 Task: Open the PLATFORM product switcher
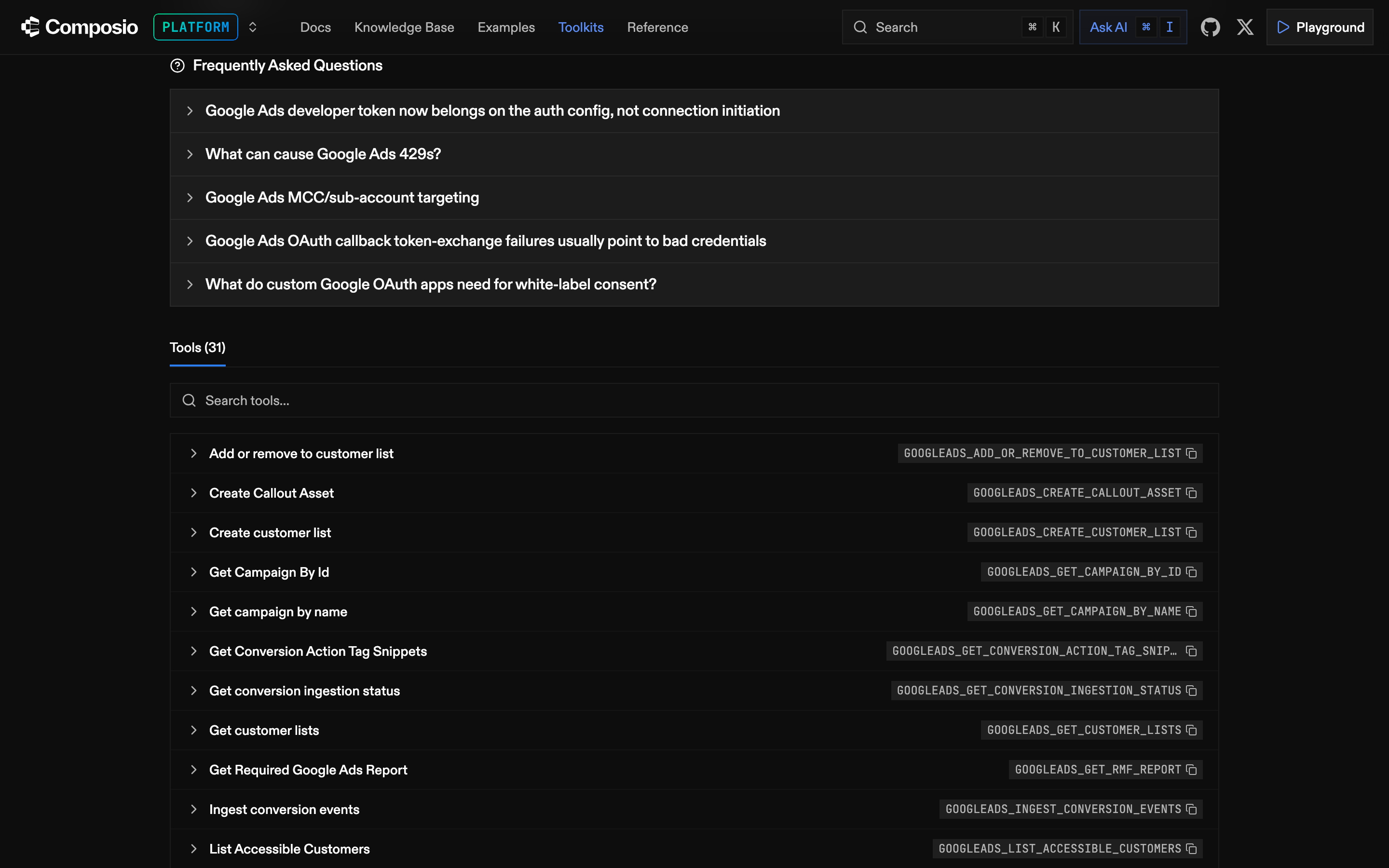pos(205,27)
